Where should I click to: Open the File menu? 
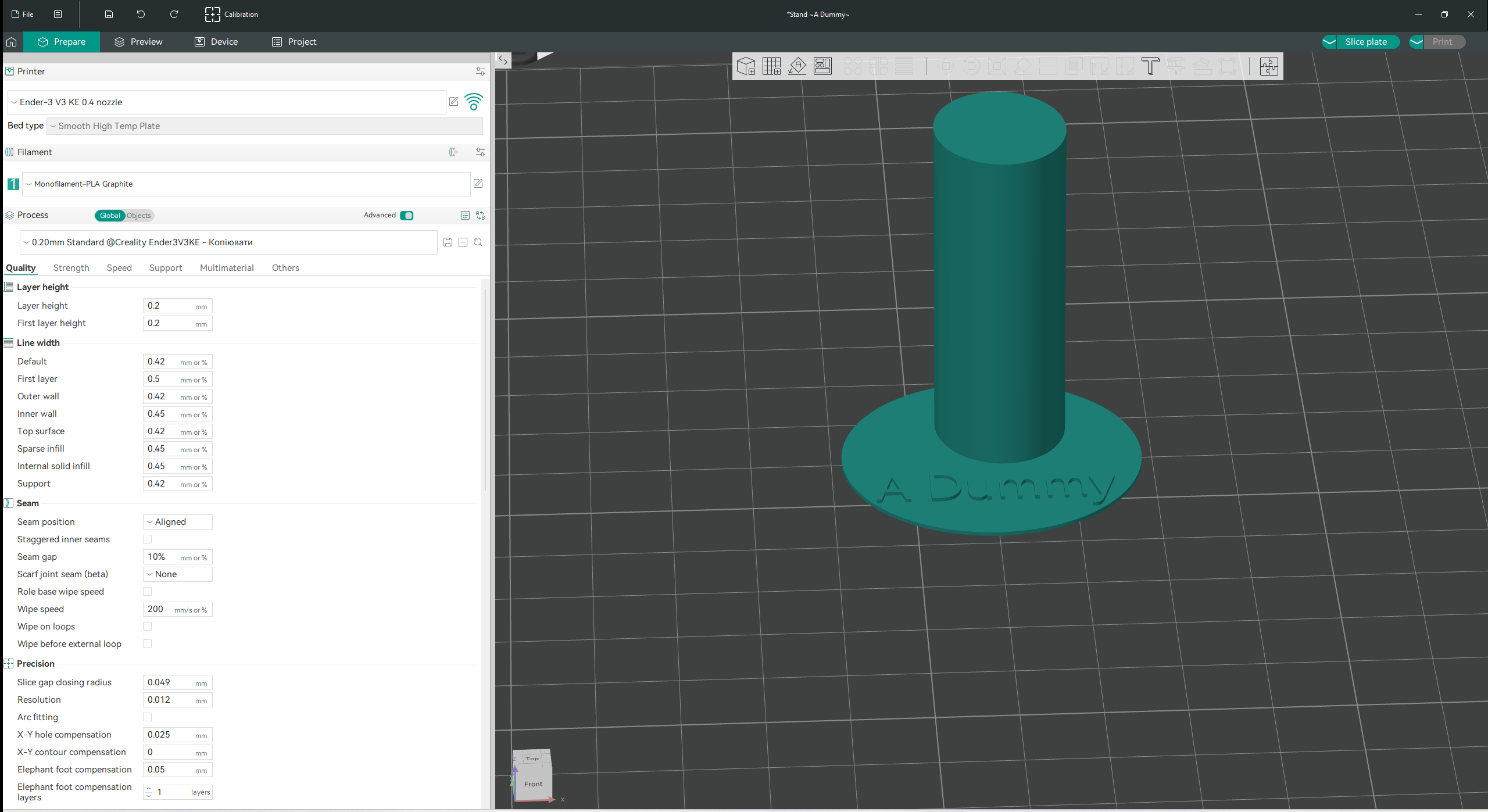pos(22,15)
